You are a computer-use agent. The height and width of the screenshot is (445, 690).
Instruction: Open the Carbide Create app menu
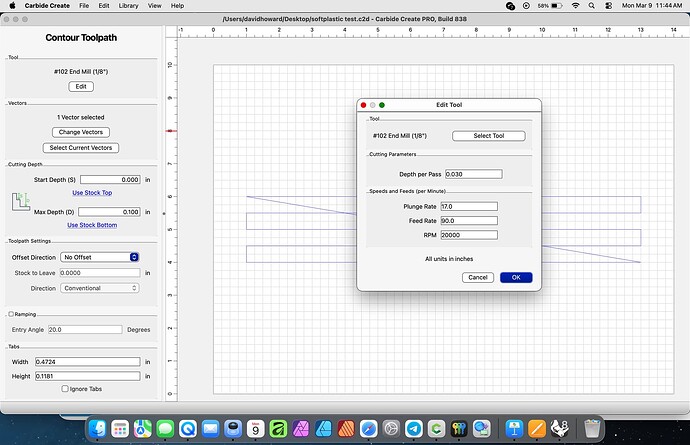click(x=47, y=6)
